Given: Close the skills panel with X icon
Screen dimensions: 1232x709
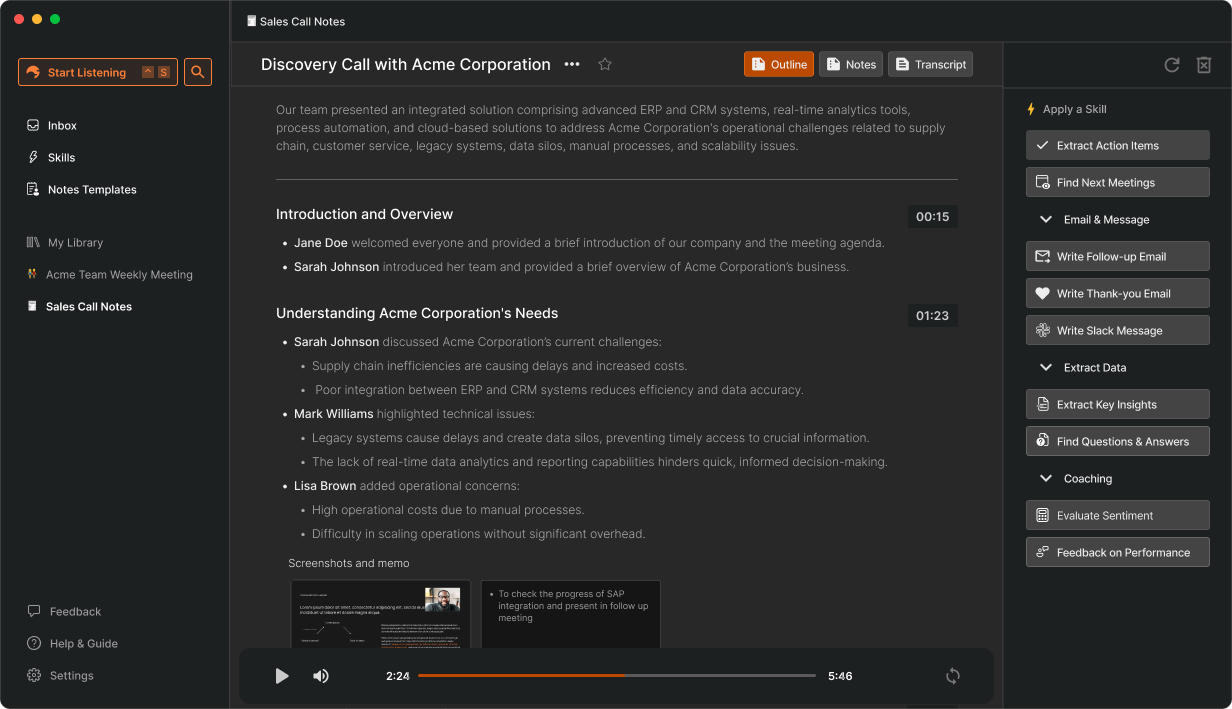Looking at the screenshot, I should (1204, 65).
